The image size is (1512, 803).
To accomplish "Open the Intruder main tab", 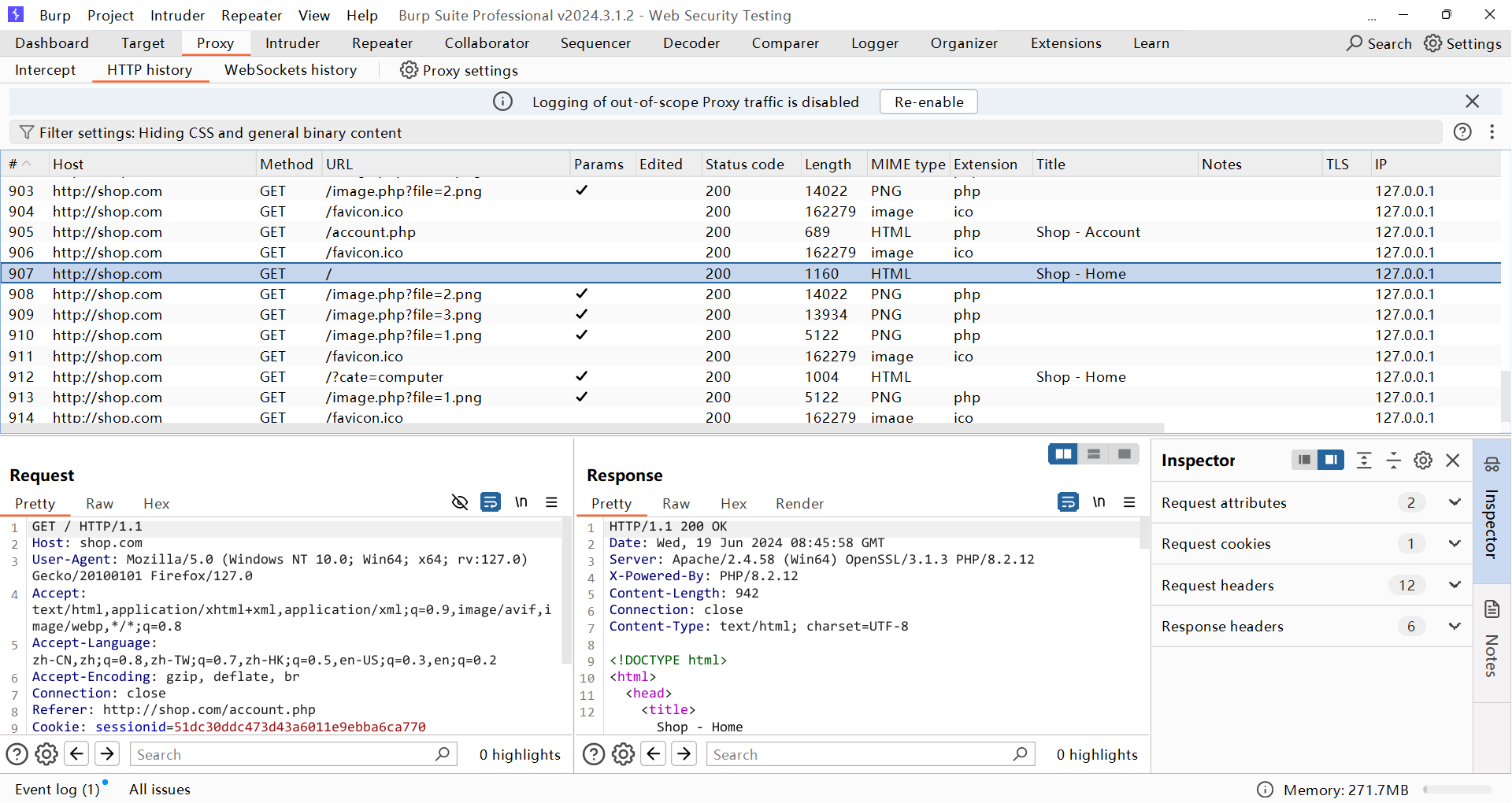I will click(292, 43).
